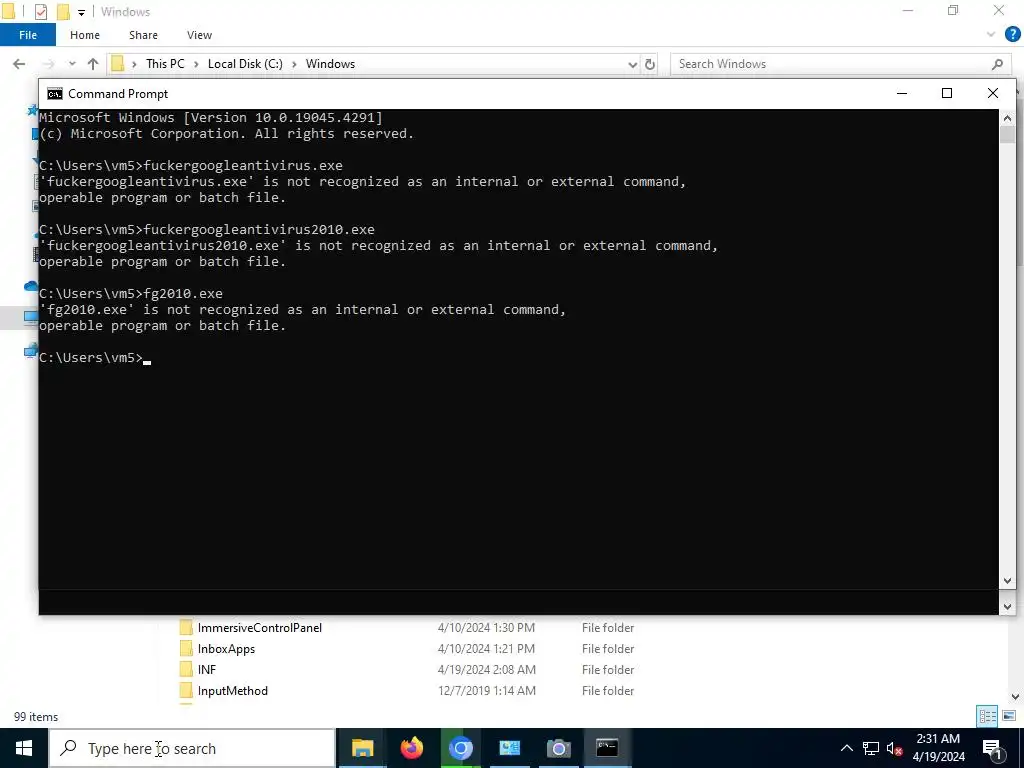This screenshot has width=1024, height=768.
Task: Select Local Disk (C:) breadcrumb
Action: coord(245,64)
